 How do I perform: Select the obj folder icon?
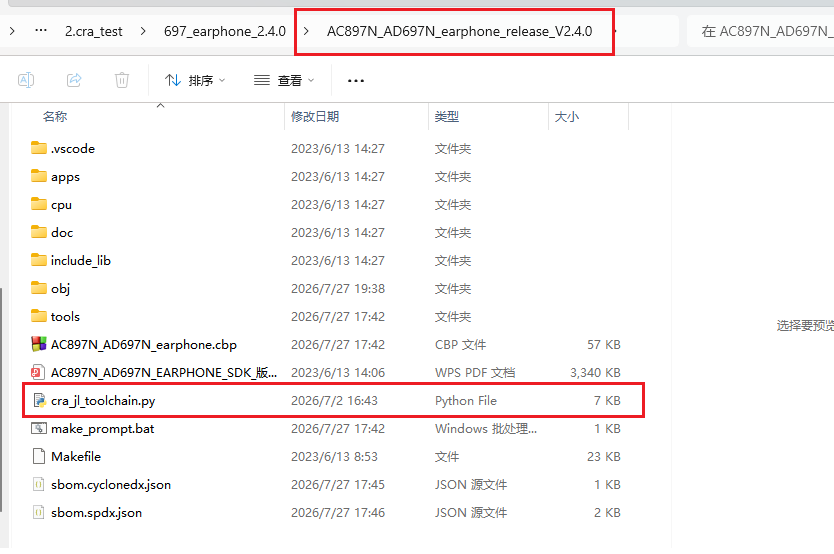[39, 288]
